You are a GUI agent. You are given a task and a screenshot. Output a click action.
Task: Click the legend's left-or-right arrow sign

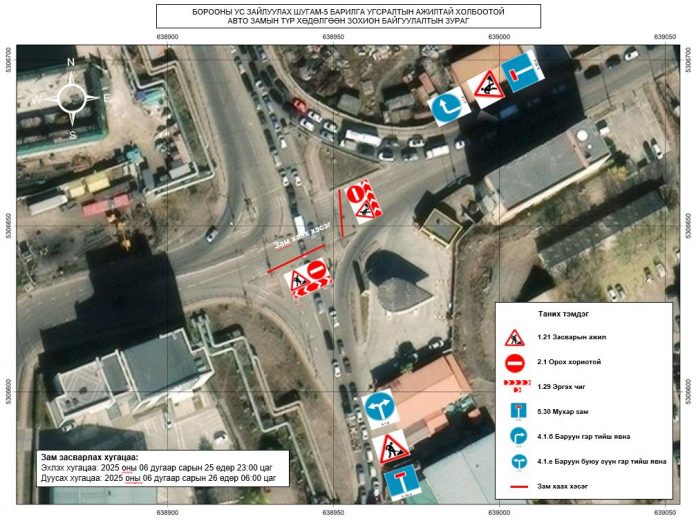pyautogui.click(x=516, y=462)
